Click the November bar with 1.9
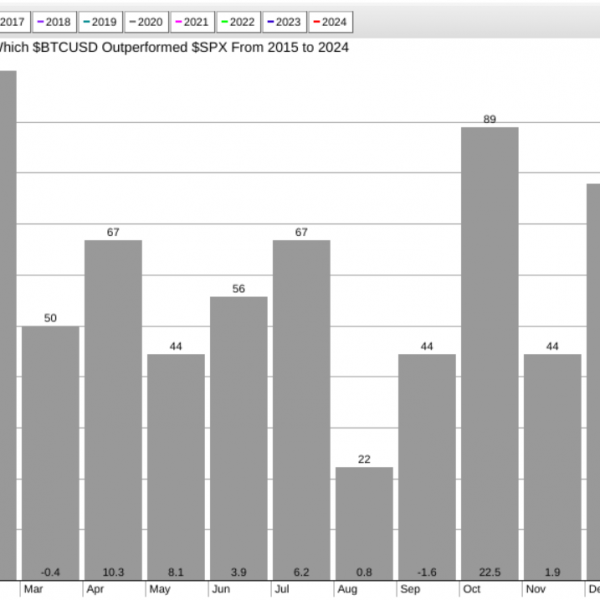This screenshot has width=600, height=600. 553,467
